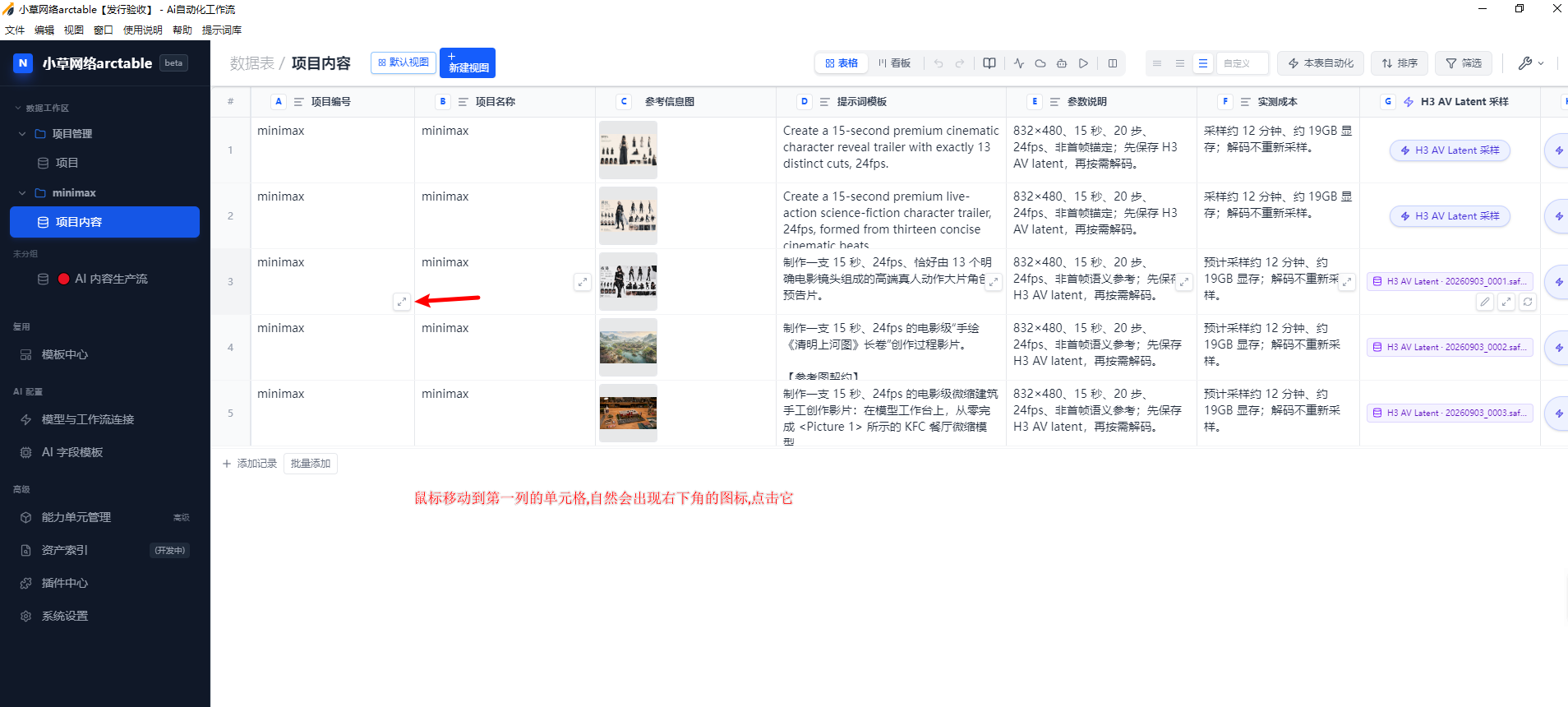Expand row 3 提示词模板 cell
This screenshot has height=707, width=1568.
tap(994, 282)
